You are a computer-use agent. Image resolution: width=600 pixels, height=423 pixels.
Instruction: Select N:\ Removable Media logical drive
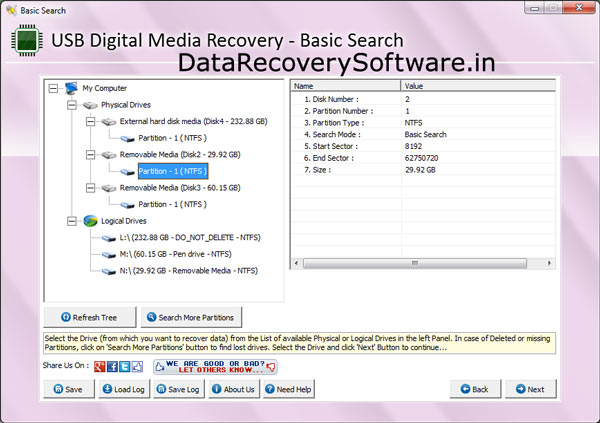(x=189, y=271)
